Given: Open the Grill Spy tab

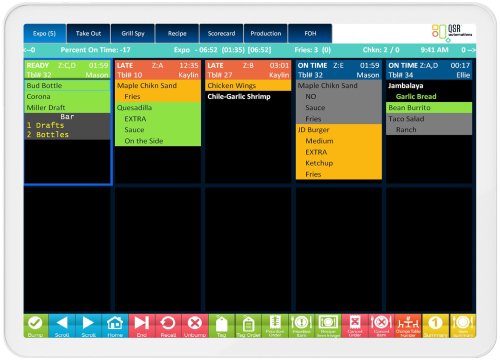Looking at the screenshot, I should point(133,33).
